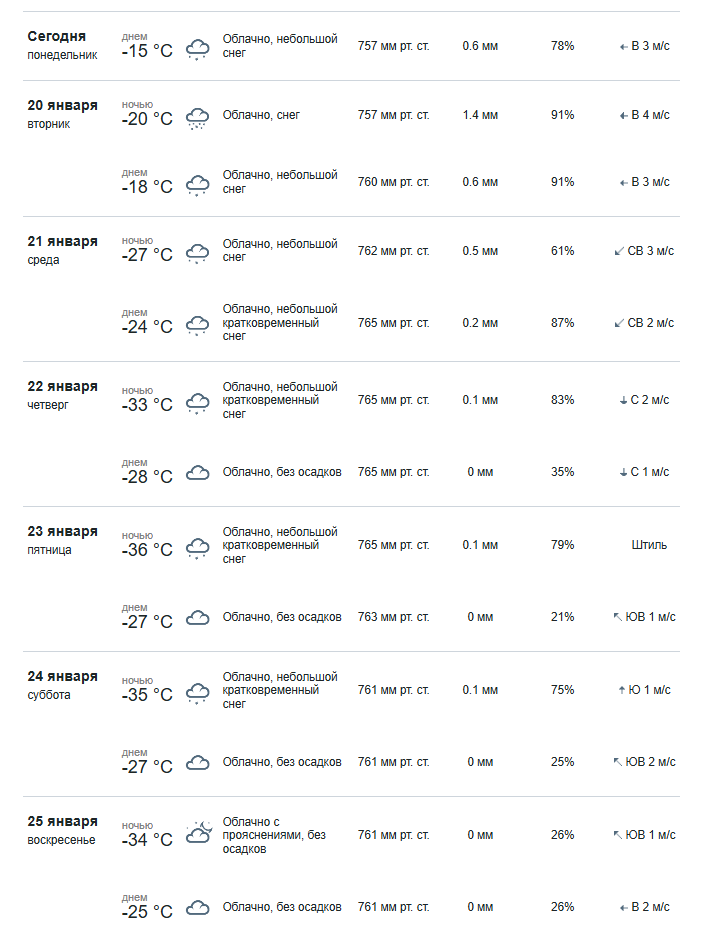Viewport: 710px width, 930px height.
Task: Click the east wind arrow for today
Action: [623, 46]
